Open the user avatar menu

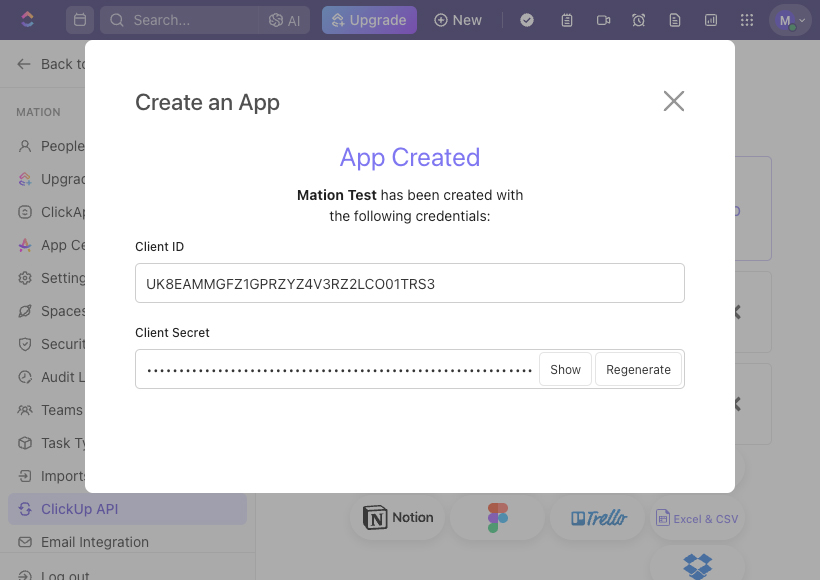790,20
